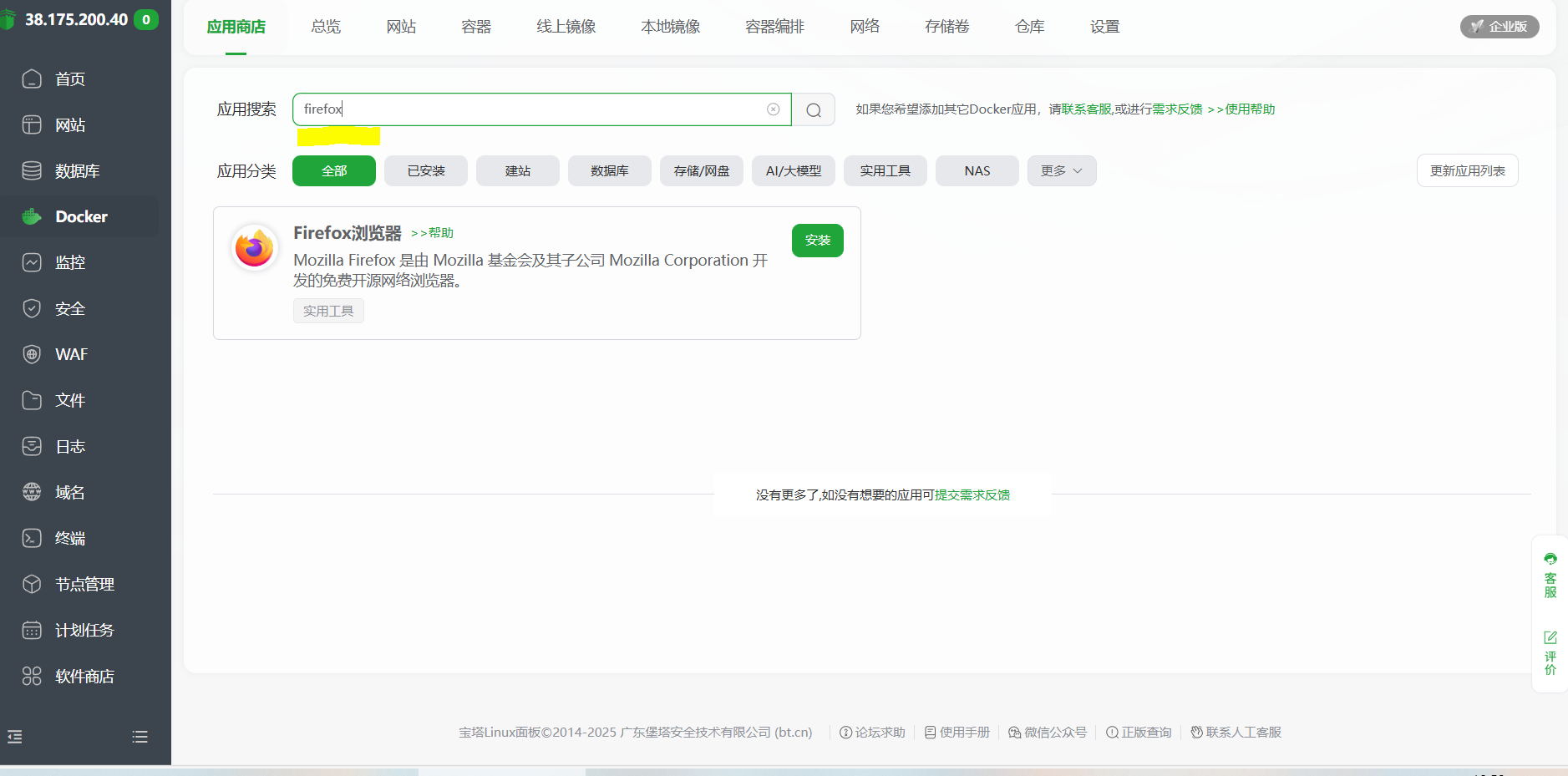Install the Firefox browser app
1568x776 pixels.
(817, 241)
